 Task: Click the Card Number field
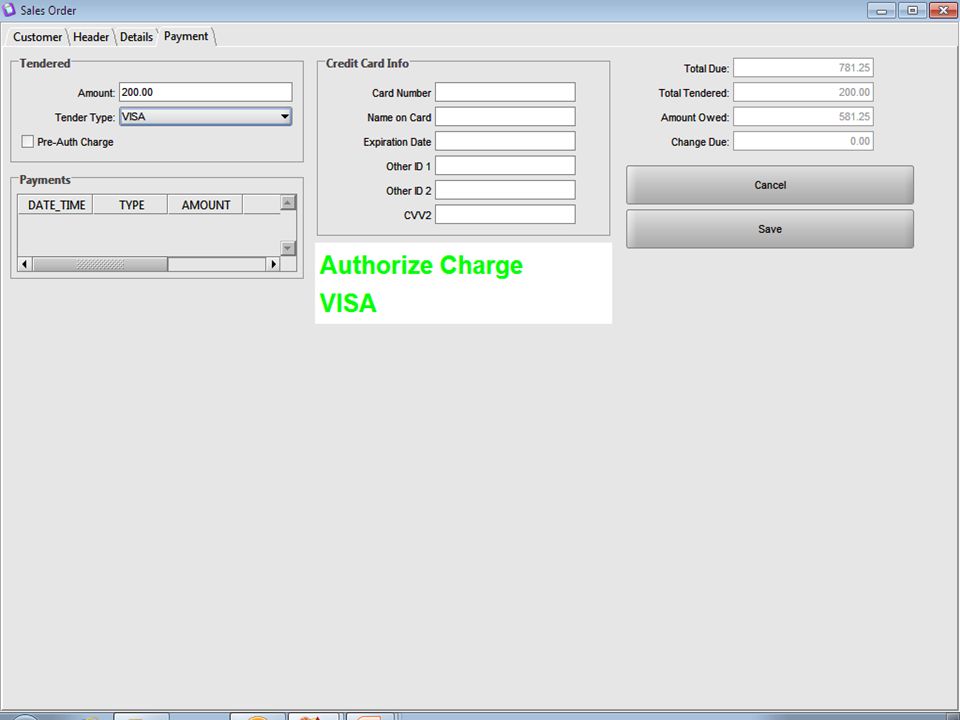tap(505, 92)
